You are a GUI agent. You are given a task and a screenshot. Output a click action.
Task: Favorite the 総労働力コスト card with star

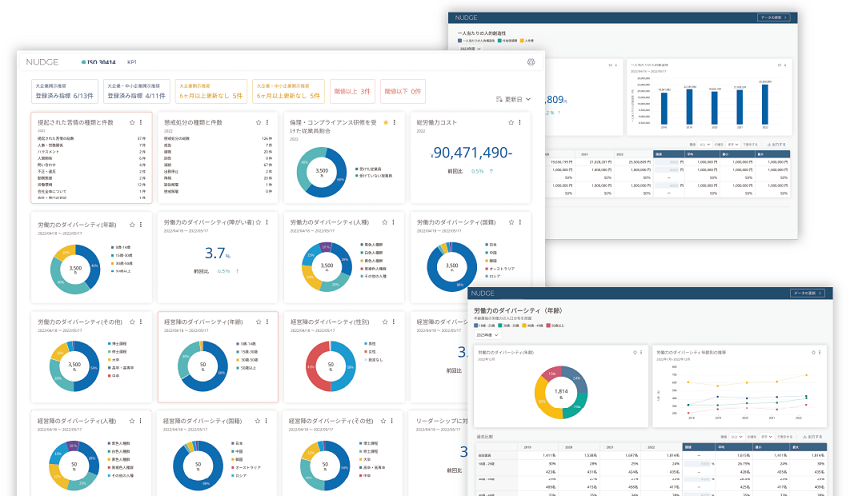tap(511, 123)
